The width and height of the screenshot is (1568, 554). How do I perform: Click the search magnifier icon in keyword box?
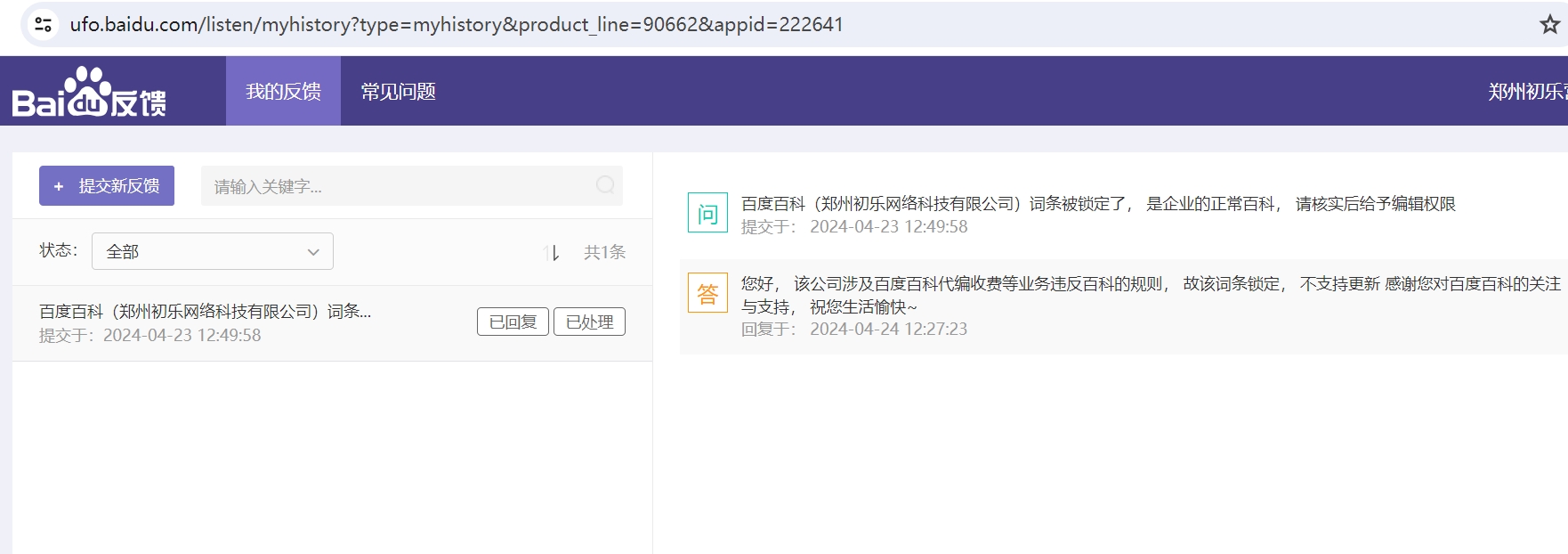605,185
